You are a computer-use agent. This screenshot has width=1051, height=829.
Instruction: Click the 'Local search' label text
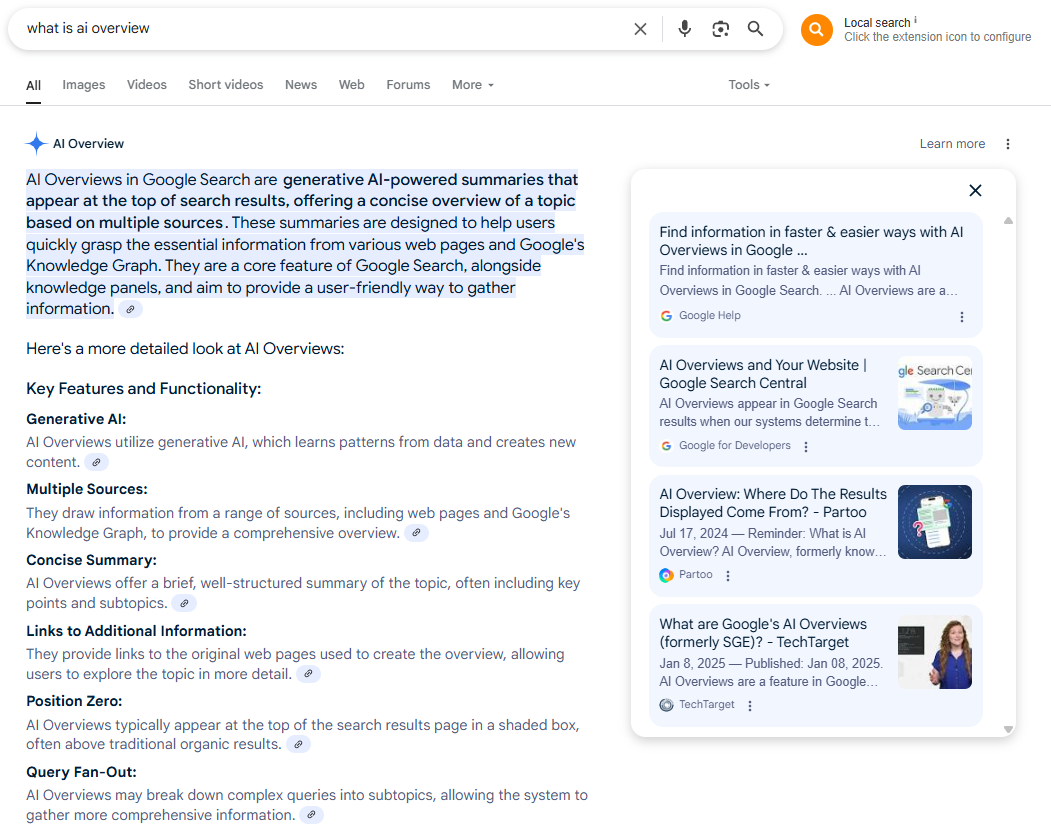pos(877,23)
